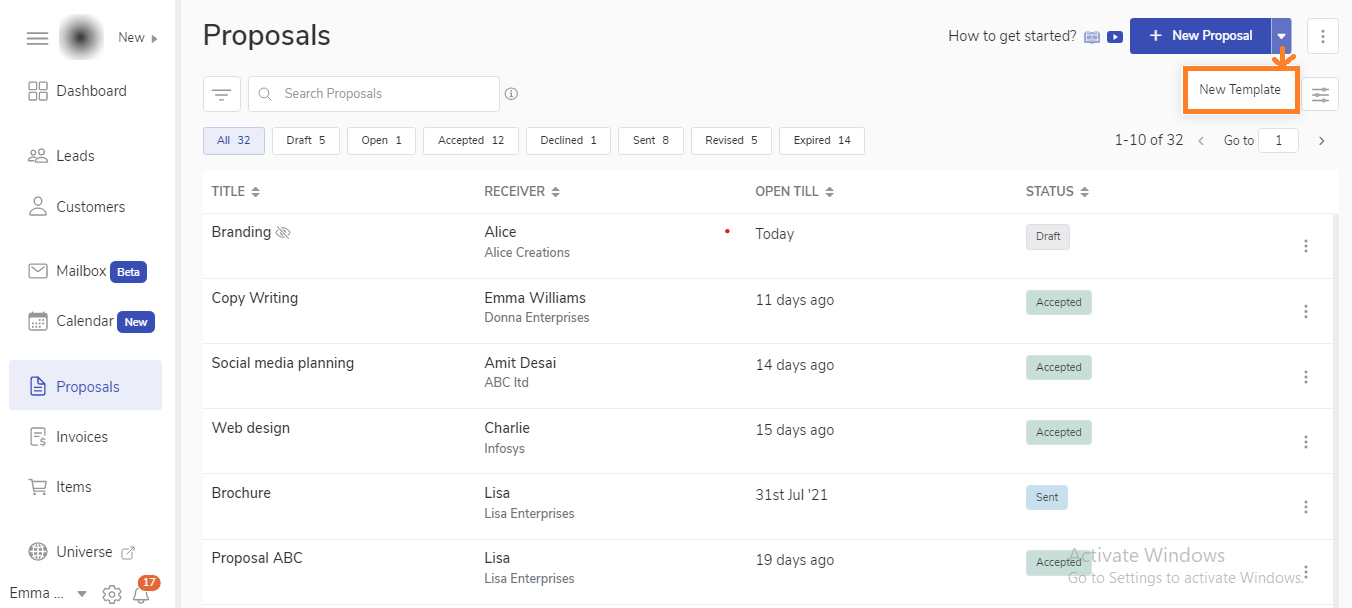Open the getting started video icon
The height and width of the screenshot is (608, 1352).
1114,37
